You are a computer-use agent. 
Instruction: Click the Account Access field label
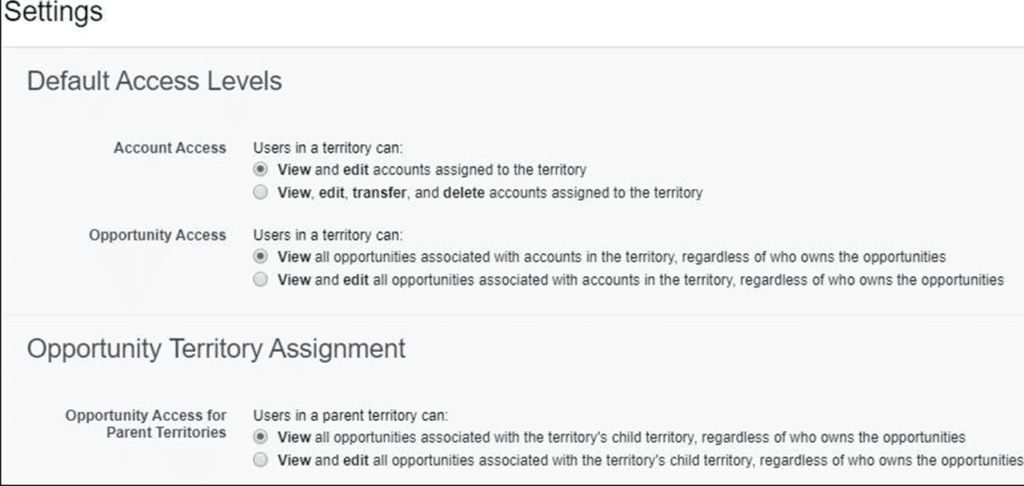(x=170, y=148)
